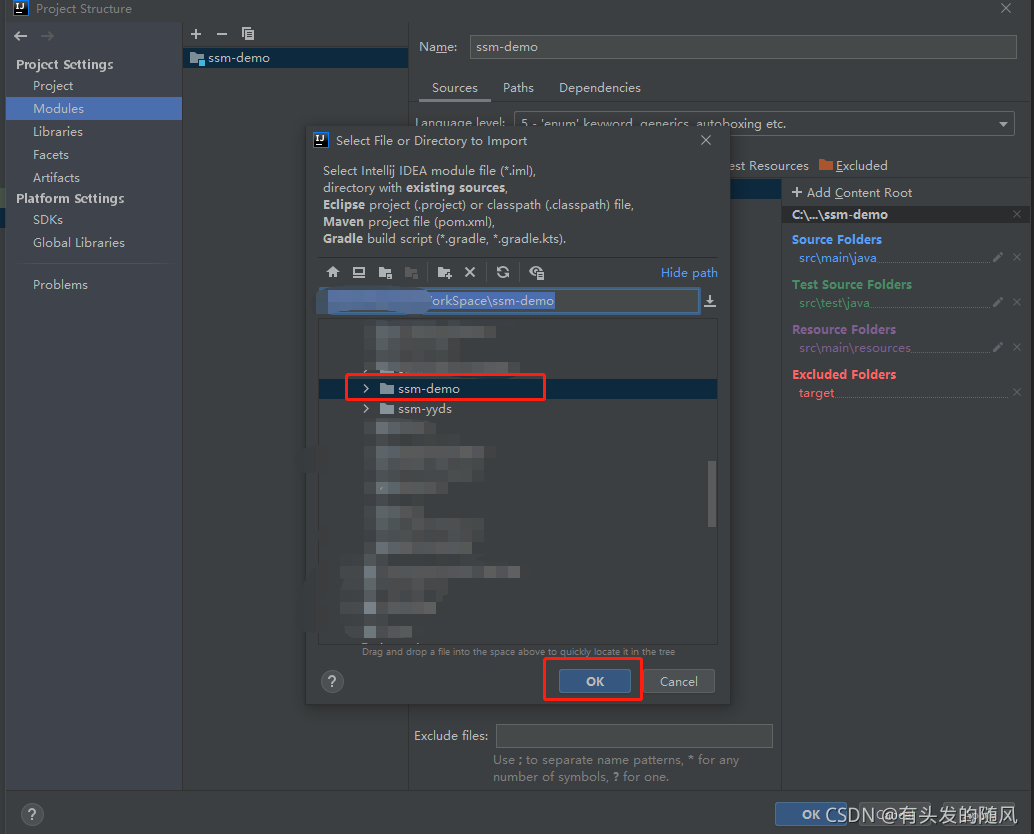The image size is (1034, 834).
Task: Open Libraries settings
Action: coord(58,132)
